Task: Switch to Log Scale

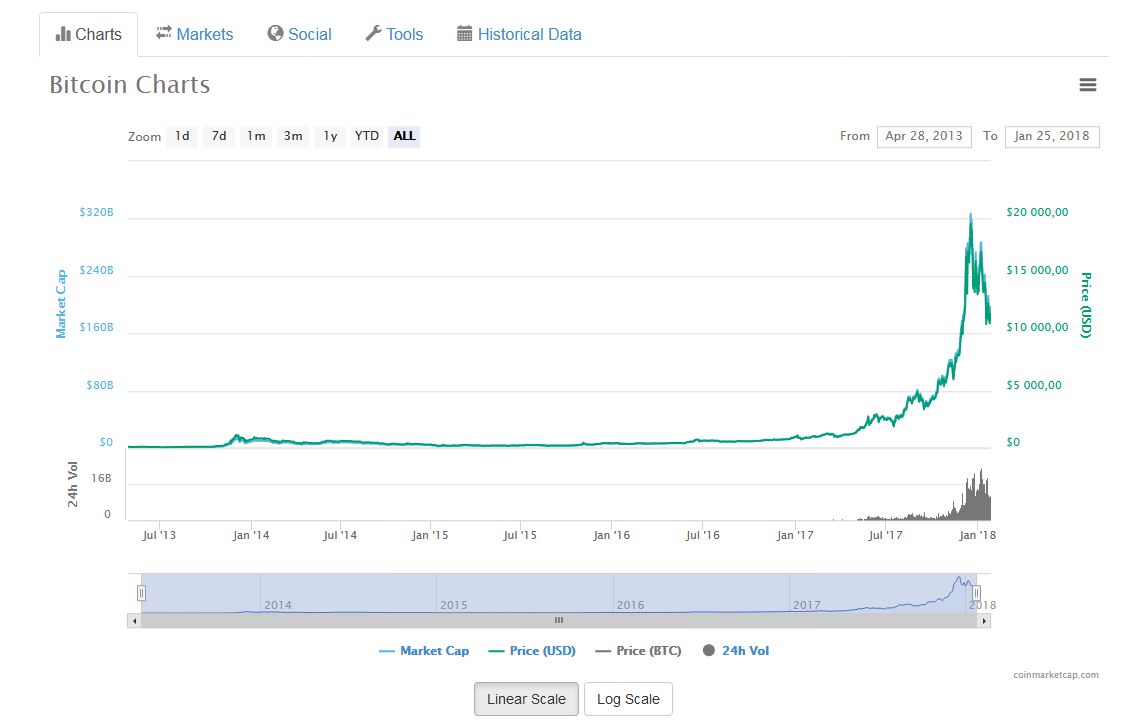Action: click(x=628, y=699)
